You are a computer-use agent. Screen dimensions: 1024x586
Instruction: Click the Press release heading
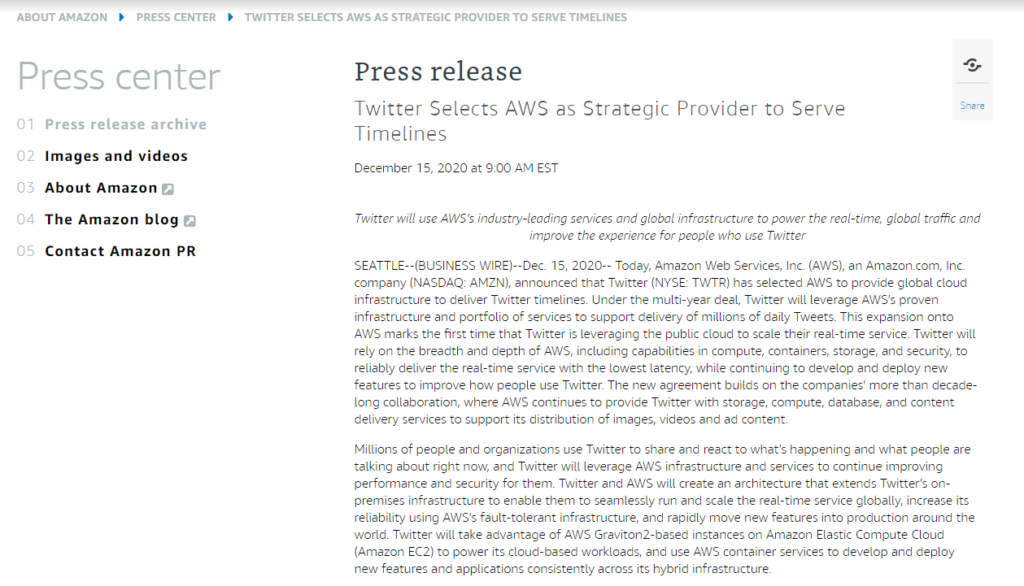click(x=438, y=71)
